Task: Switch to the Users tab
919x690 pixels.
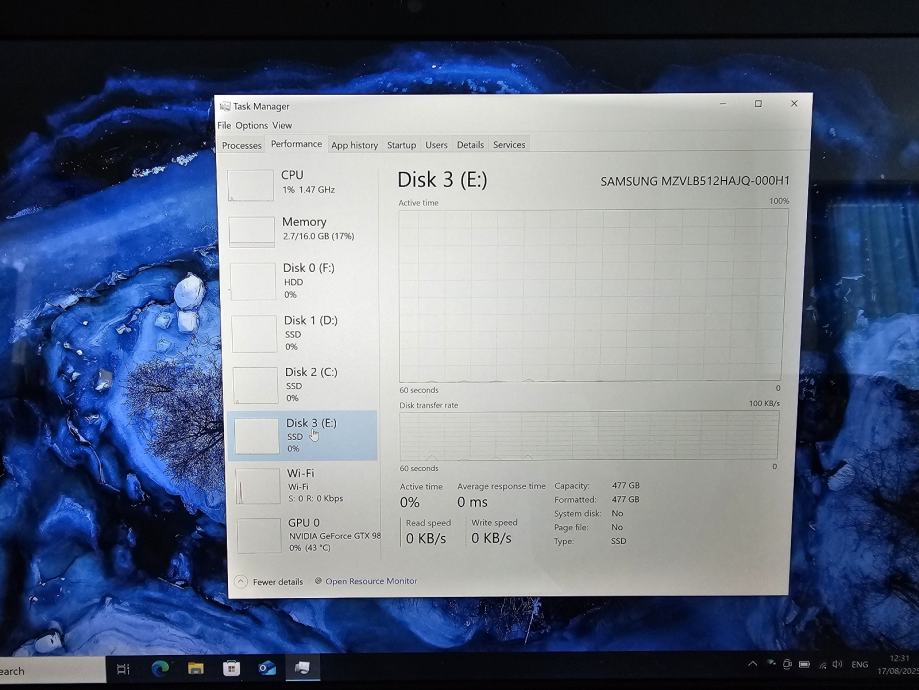Action: pyautogui.click(x=436, y=145)
